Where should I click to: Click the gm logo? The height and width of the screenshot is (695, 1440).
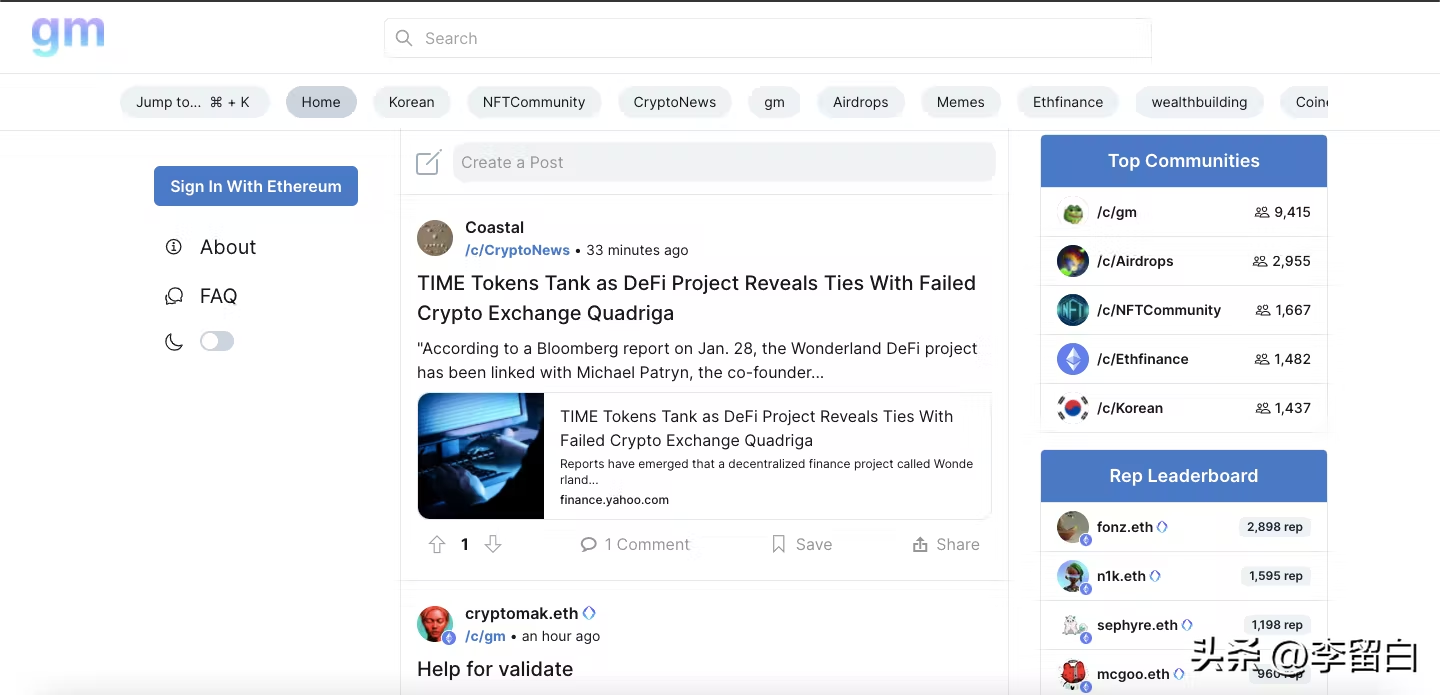click(68, 35)
